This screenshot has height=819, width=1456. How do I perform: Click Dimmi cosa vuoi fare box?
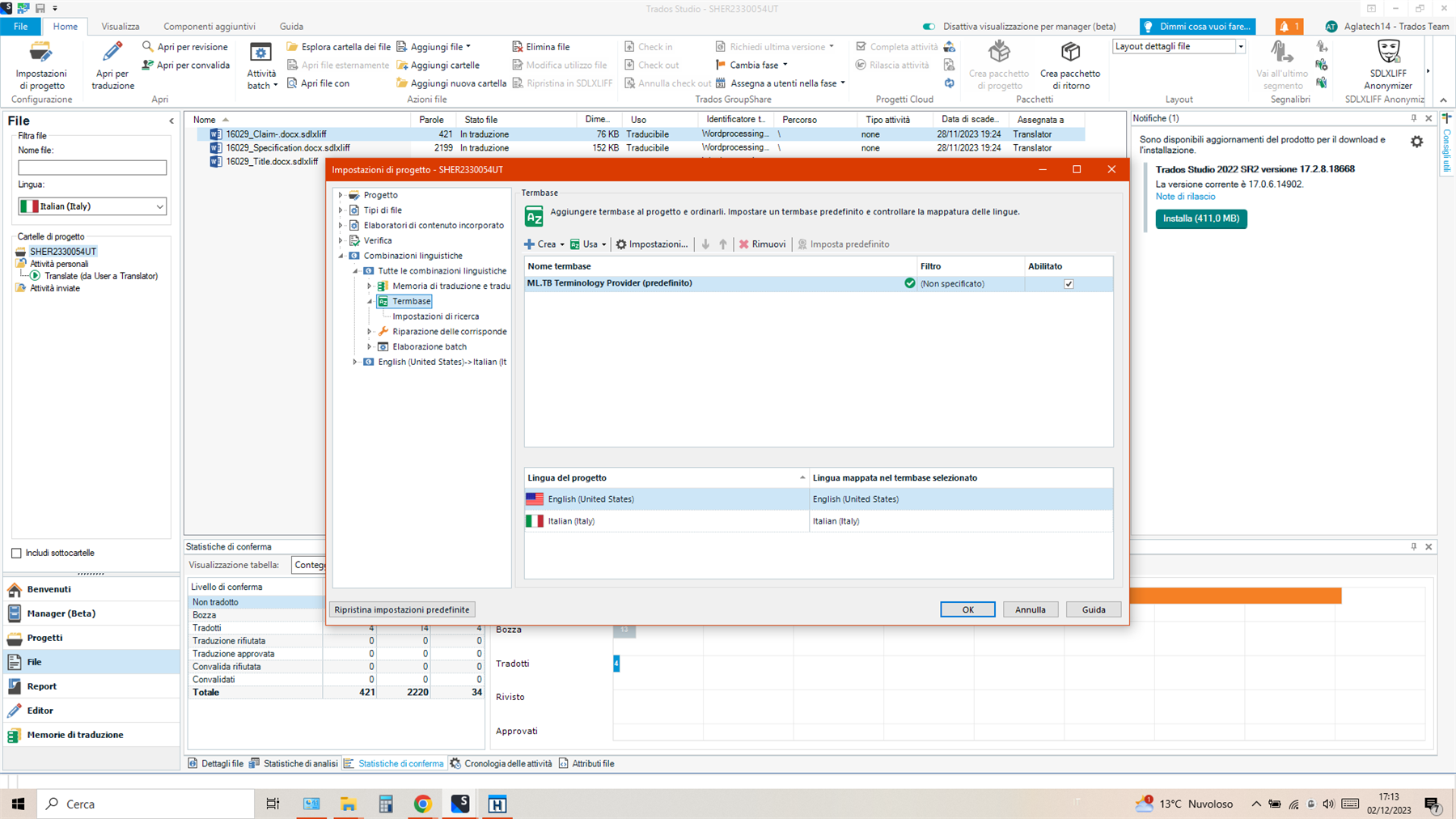(1197, 27)
